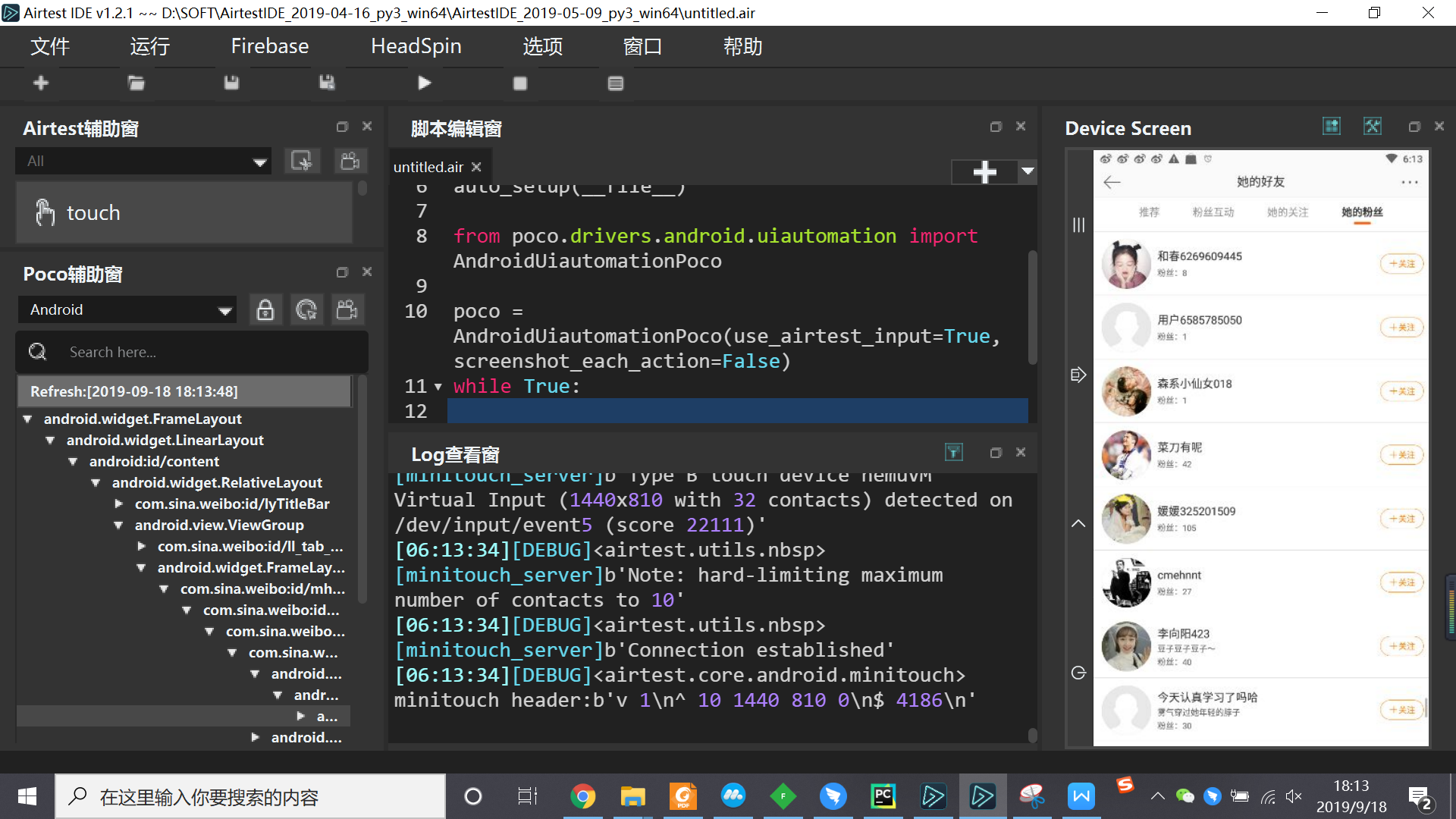1456x819 pixels.
Task: Click the Save script icon in toolbar
Action: (x=230, y=84)
